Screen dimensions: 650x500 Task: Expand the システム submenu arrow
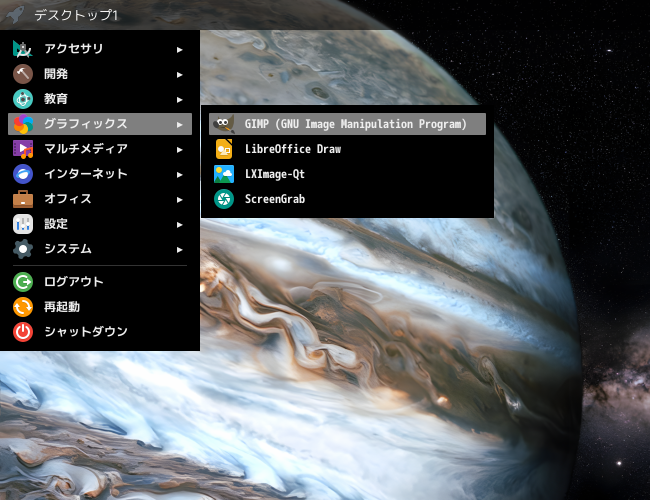tap(179, 250)
